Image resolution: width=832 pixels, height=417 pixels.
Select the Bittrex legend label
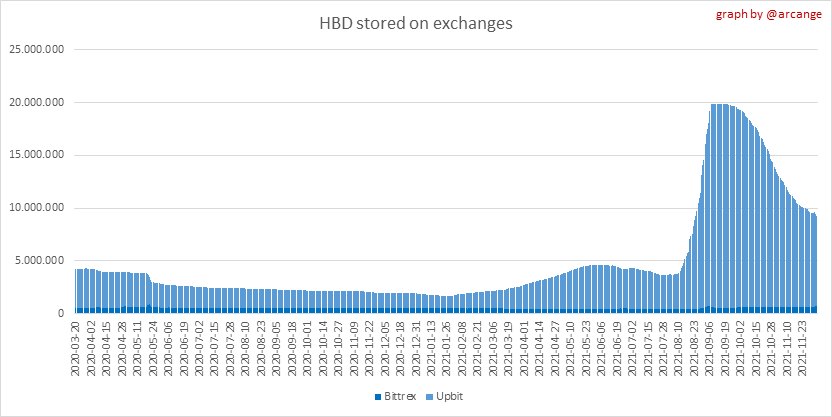[x=399, y=397]
